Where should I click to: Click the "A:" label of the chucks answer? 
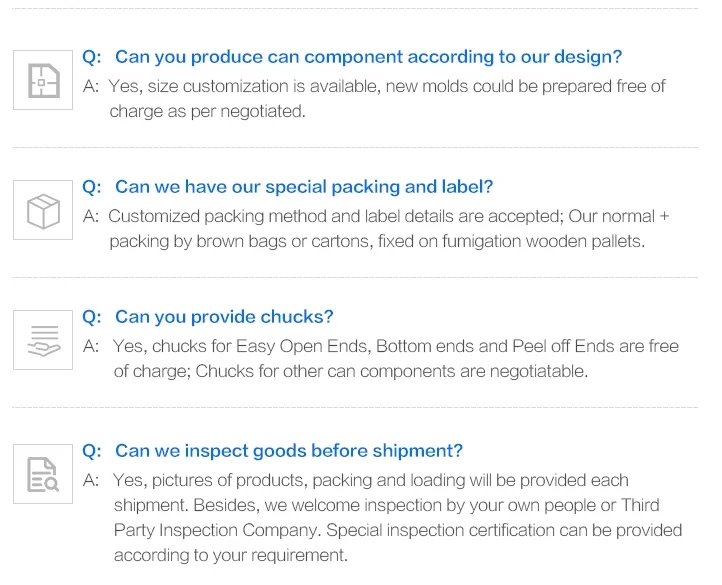pos(91,346)
